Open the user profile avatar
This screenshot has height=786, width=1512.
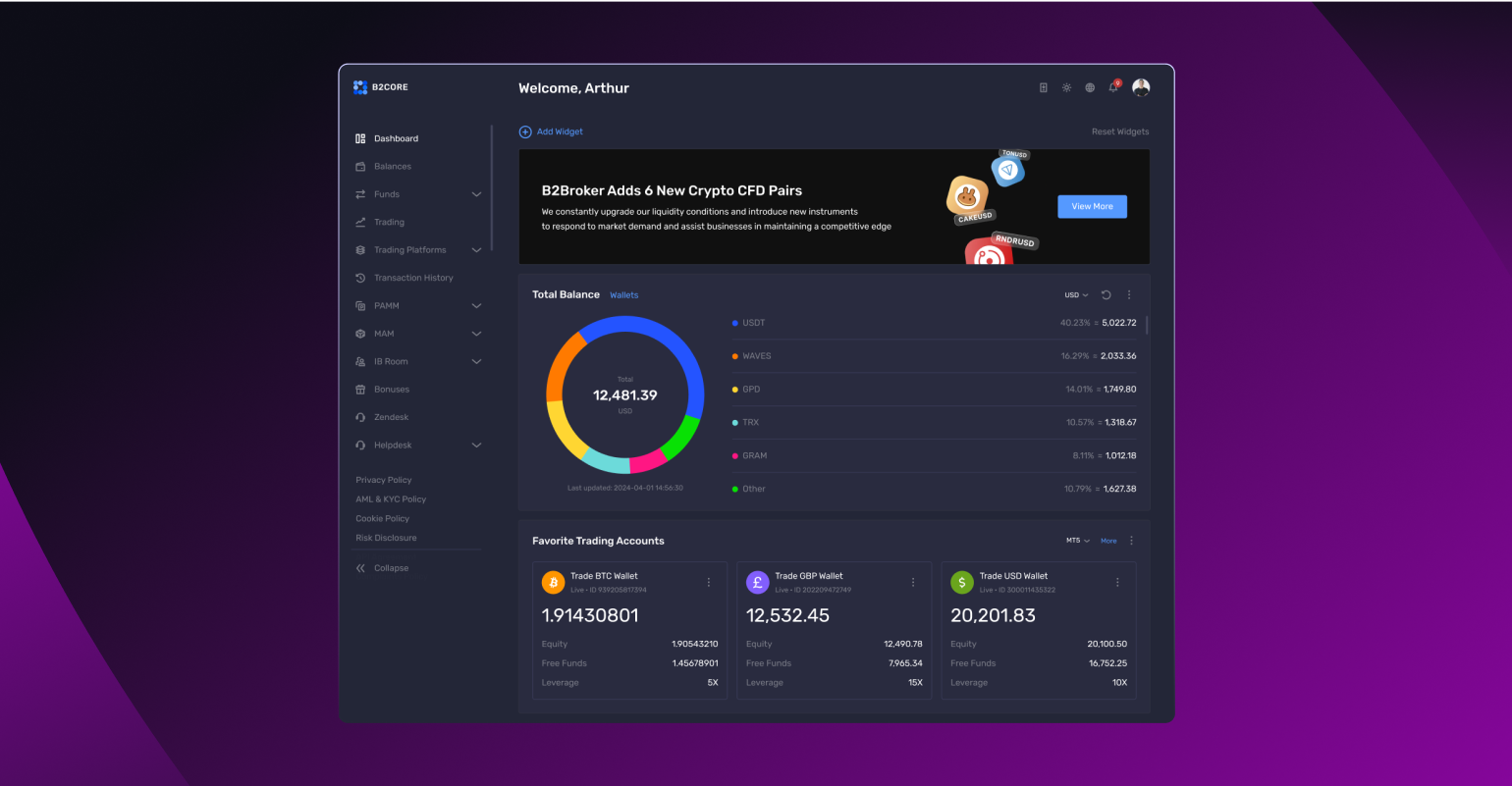[1141, 87]
